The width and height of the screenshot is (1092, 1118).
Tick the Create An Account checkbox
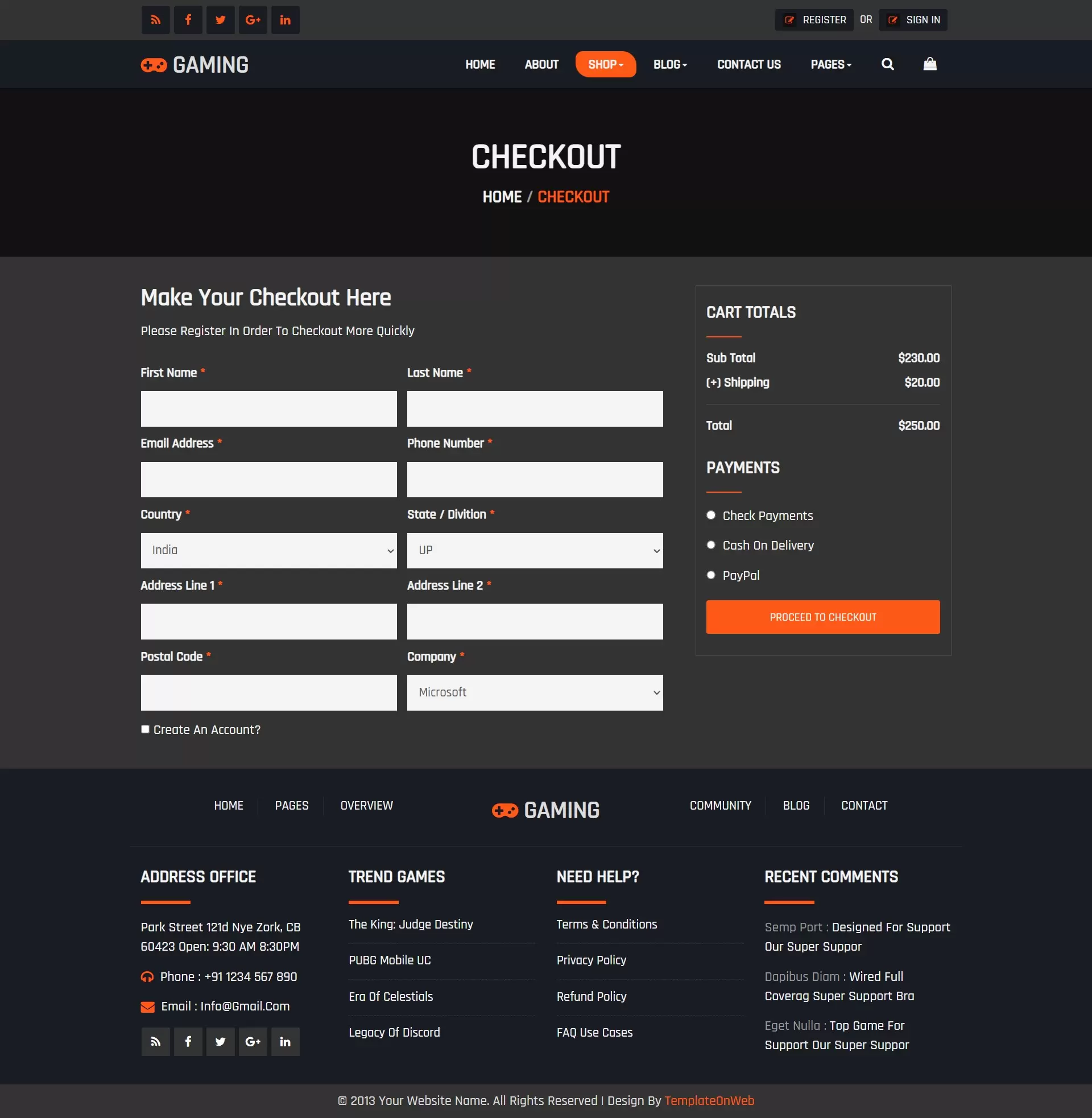pos(145,729)
